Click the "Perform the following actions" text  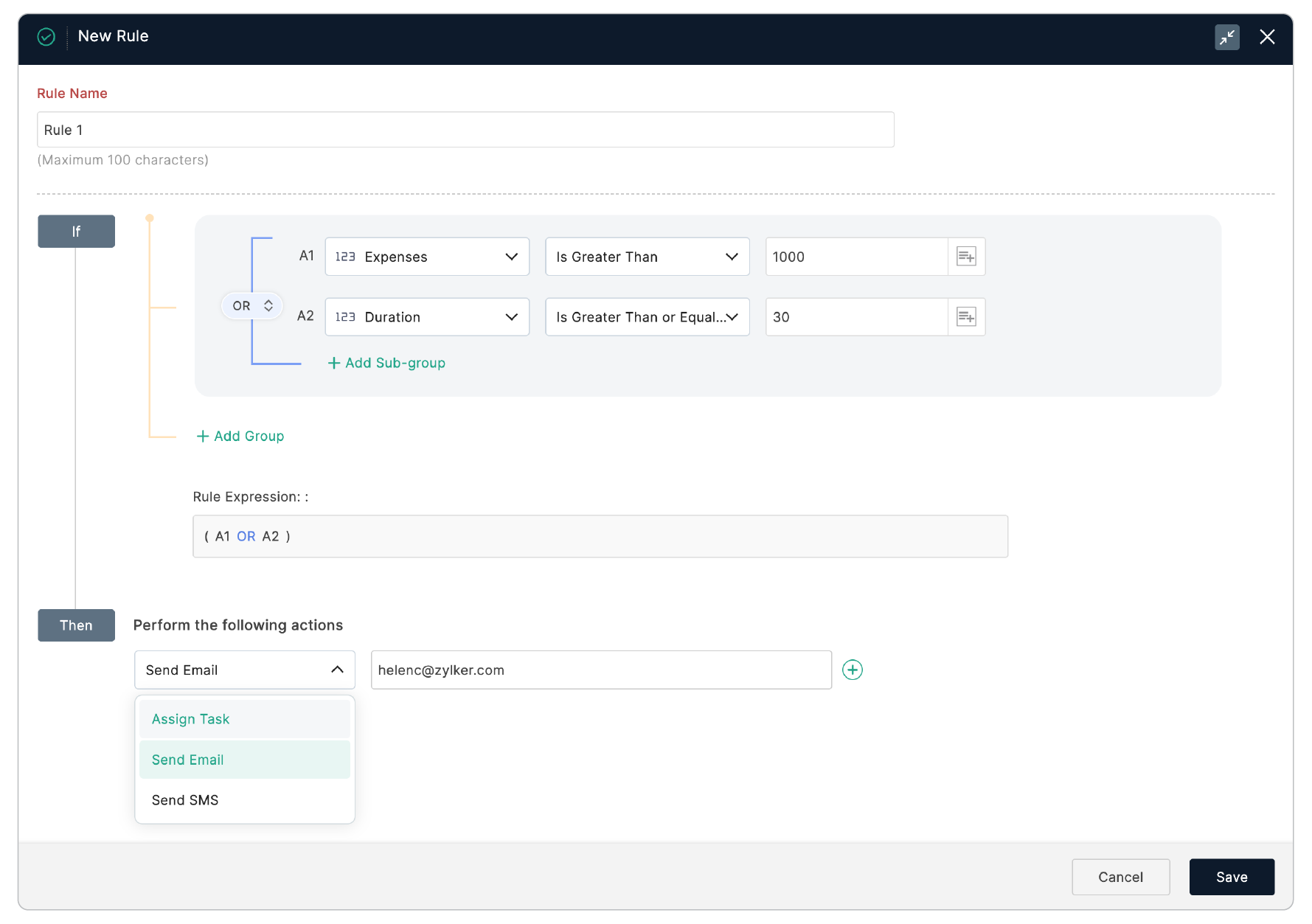(238, 625)
